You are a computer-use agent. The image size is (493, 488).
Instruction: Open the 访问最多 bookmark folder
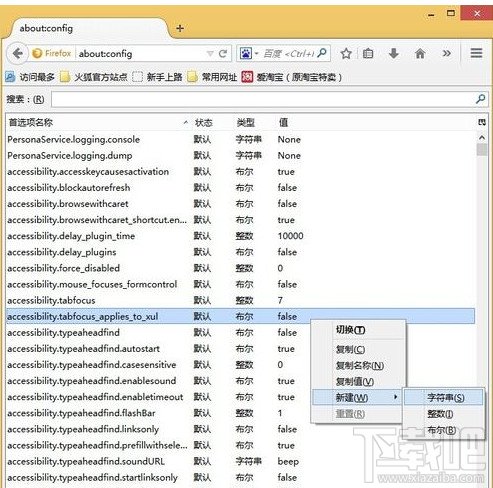[30, 77]
